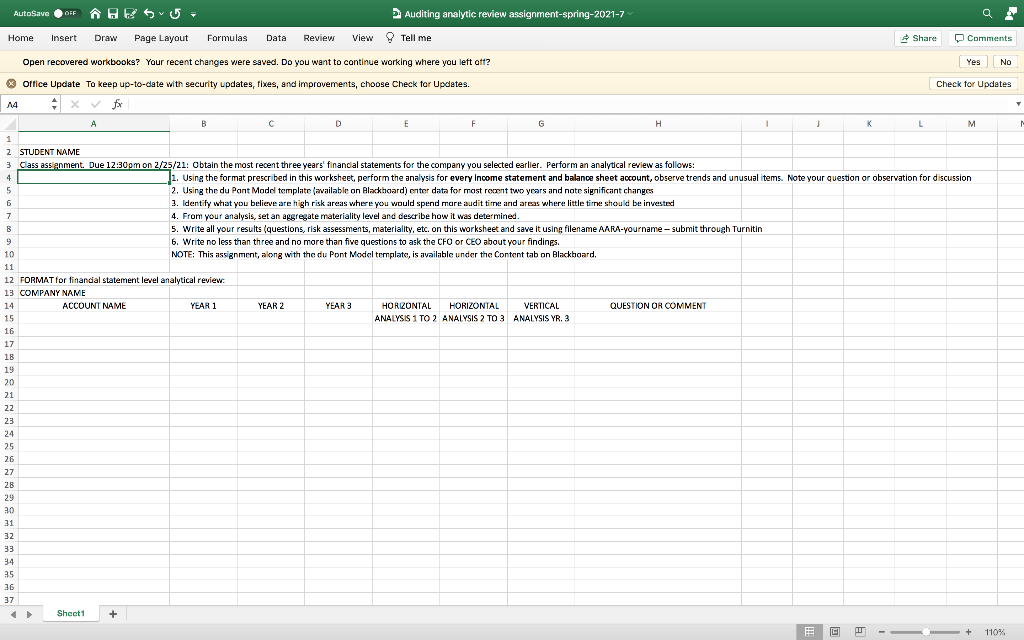Click the VERTICAL header cell
This screenshot has height=640, width=1024.
(x=541, y=306)
